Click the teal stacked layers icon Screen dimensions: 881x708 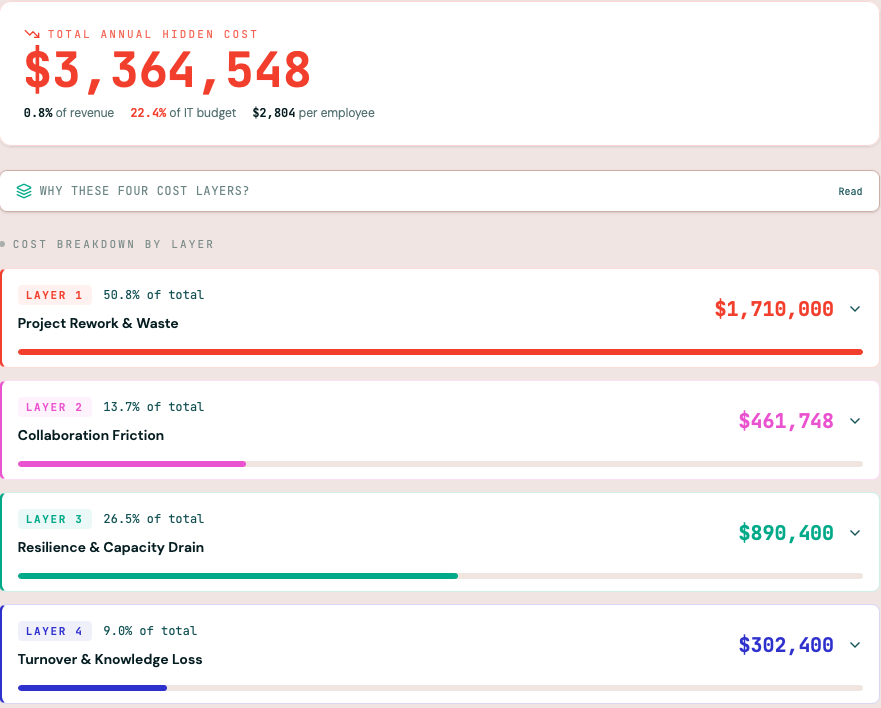click(x=24, y=190)
